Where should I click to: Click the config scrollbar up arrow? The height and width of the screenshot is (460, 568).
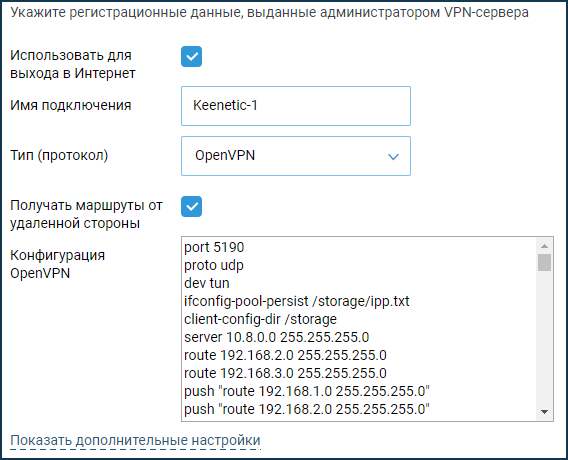pyautogui.click(x=544, y=246)
